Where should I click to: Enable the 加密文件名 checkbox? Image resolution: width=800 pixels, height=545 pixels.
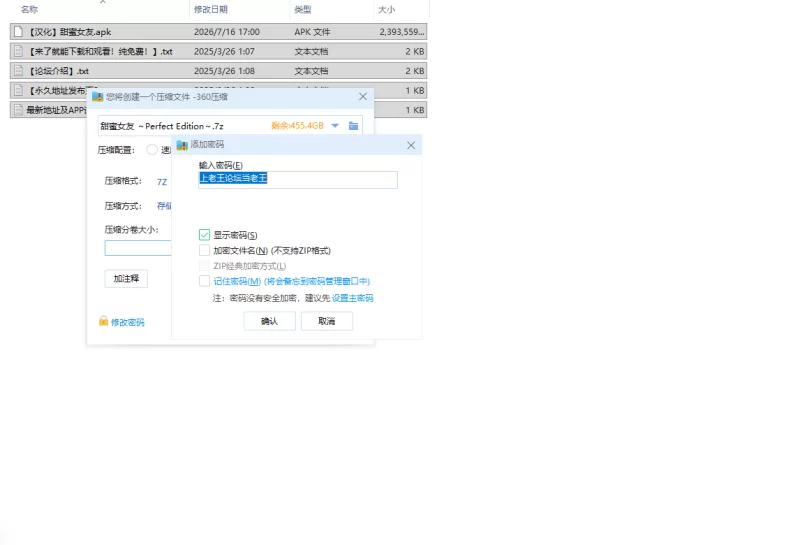tap(205, 251)
